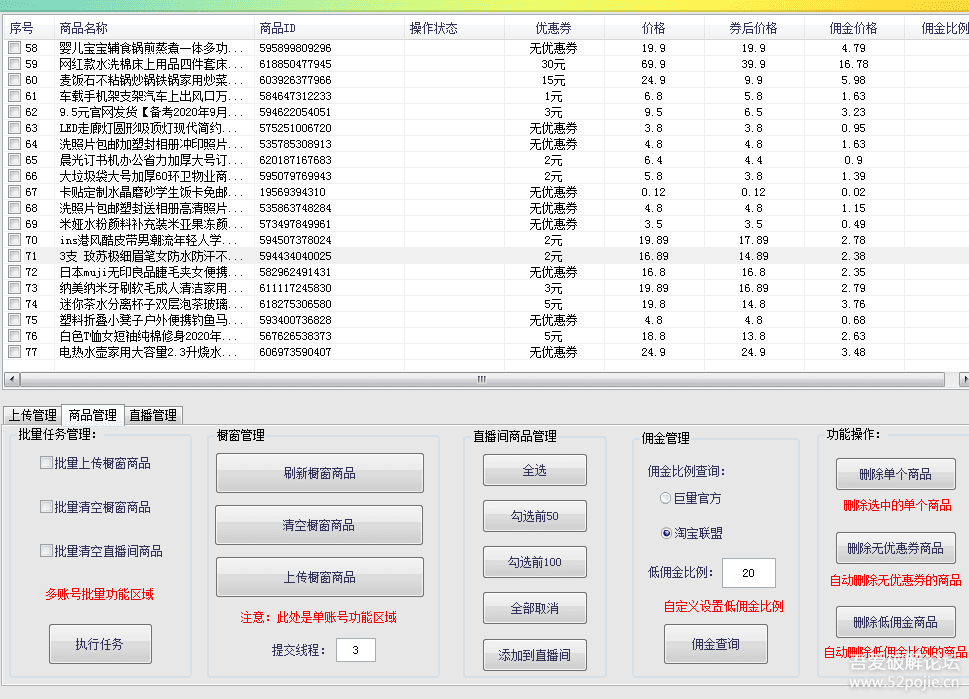Click 删除低佣金商品 button
This screenshot has width=969, height=699.
tap(895, 622)
